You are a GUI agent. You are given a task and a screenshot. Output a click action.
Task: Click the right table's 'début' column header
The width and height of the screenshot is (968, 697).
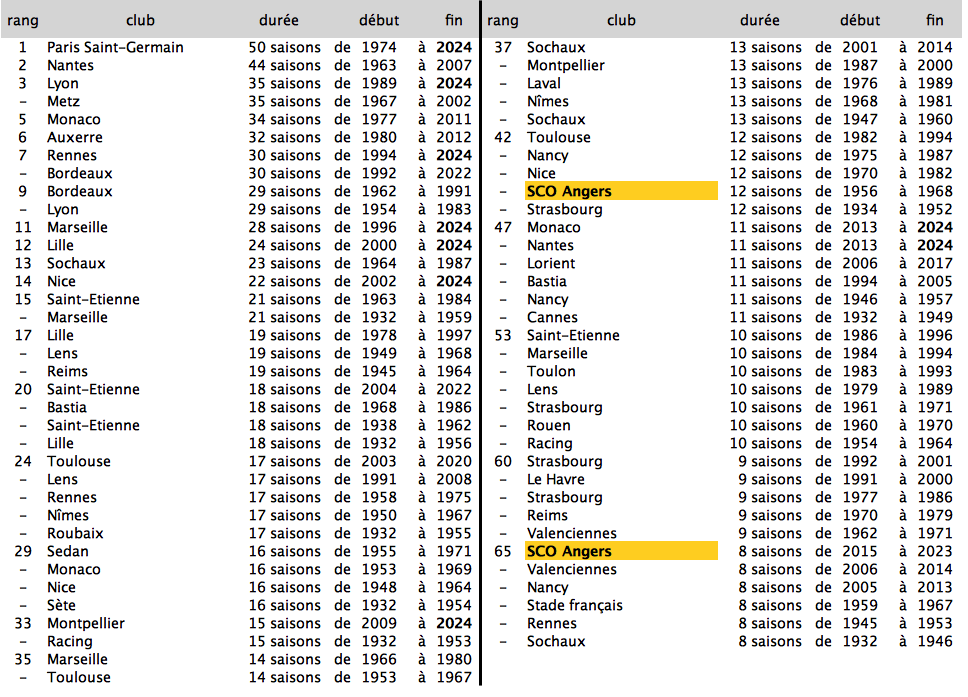click(x=860, y=20)
